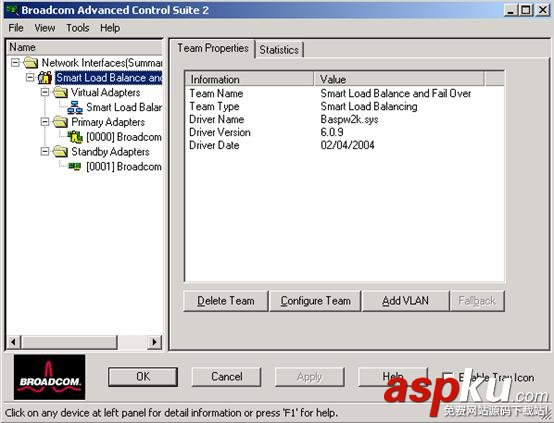This screenshot has height=423, width=554.
Task: Maximize the Broadcom Advanced Control Suite window
Action: (526, 10)
